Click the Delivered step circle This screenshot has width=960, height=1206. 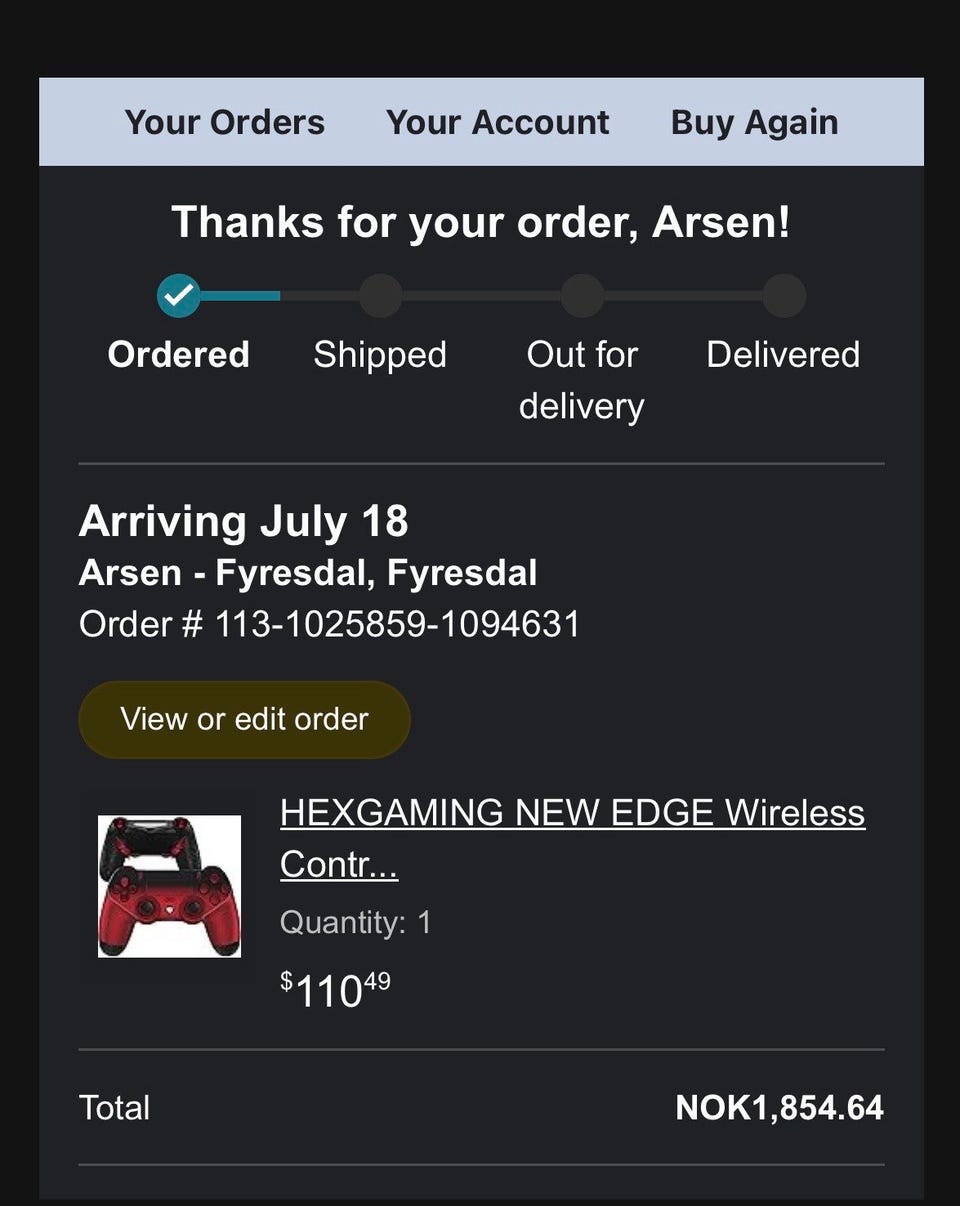pos(784,296)
